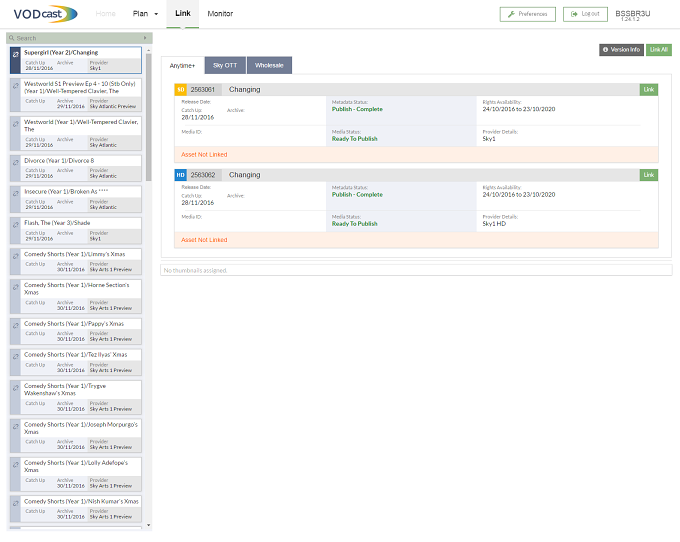Switch to the Wholesale tab
Image resolution: width=680 pixels, height=542 pixels.
point(269,65)
